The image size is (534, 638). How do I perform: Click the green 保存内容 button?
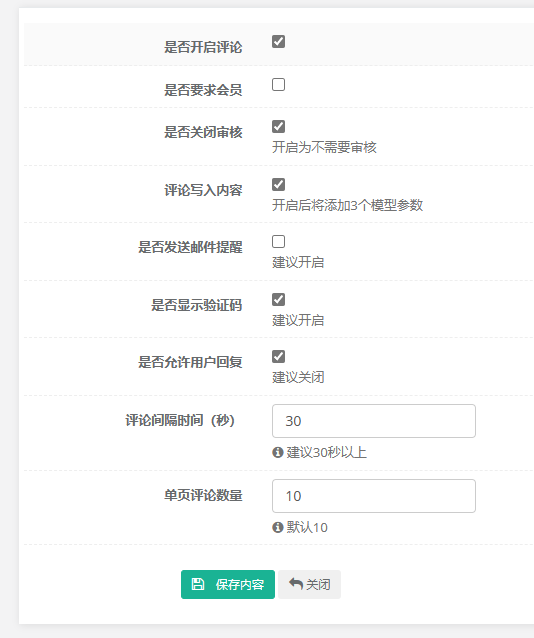228,584
